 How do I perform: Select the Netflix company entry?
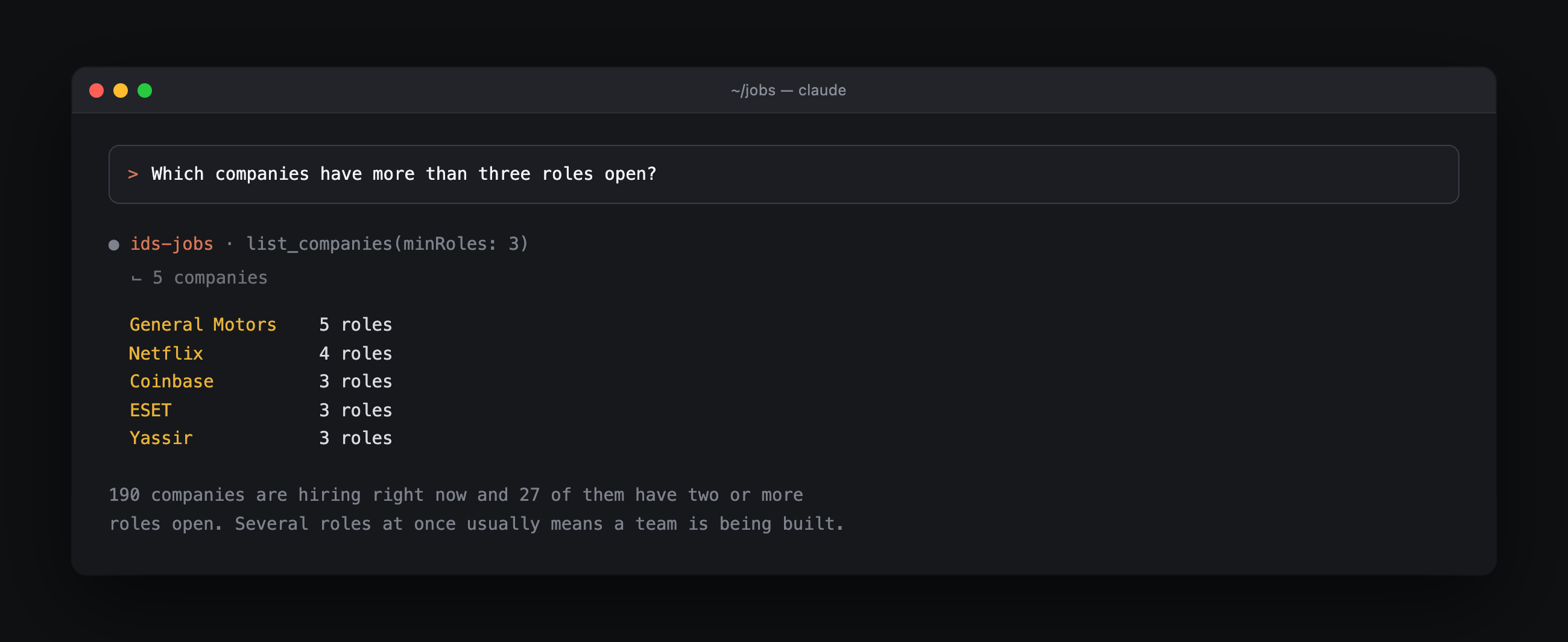(x=166, y=354)
